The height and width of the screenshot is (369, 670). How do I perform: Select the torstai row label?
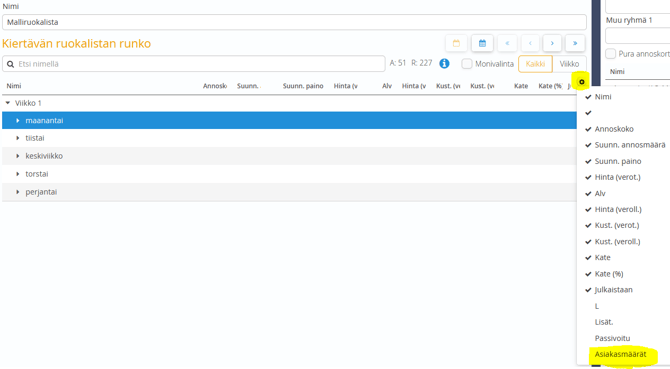(37, 174)
